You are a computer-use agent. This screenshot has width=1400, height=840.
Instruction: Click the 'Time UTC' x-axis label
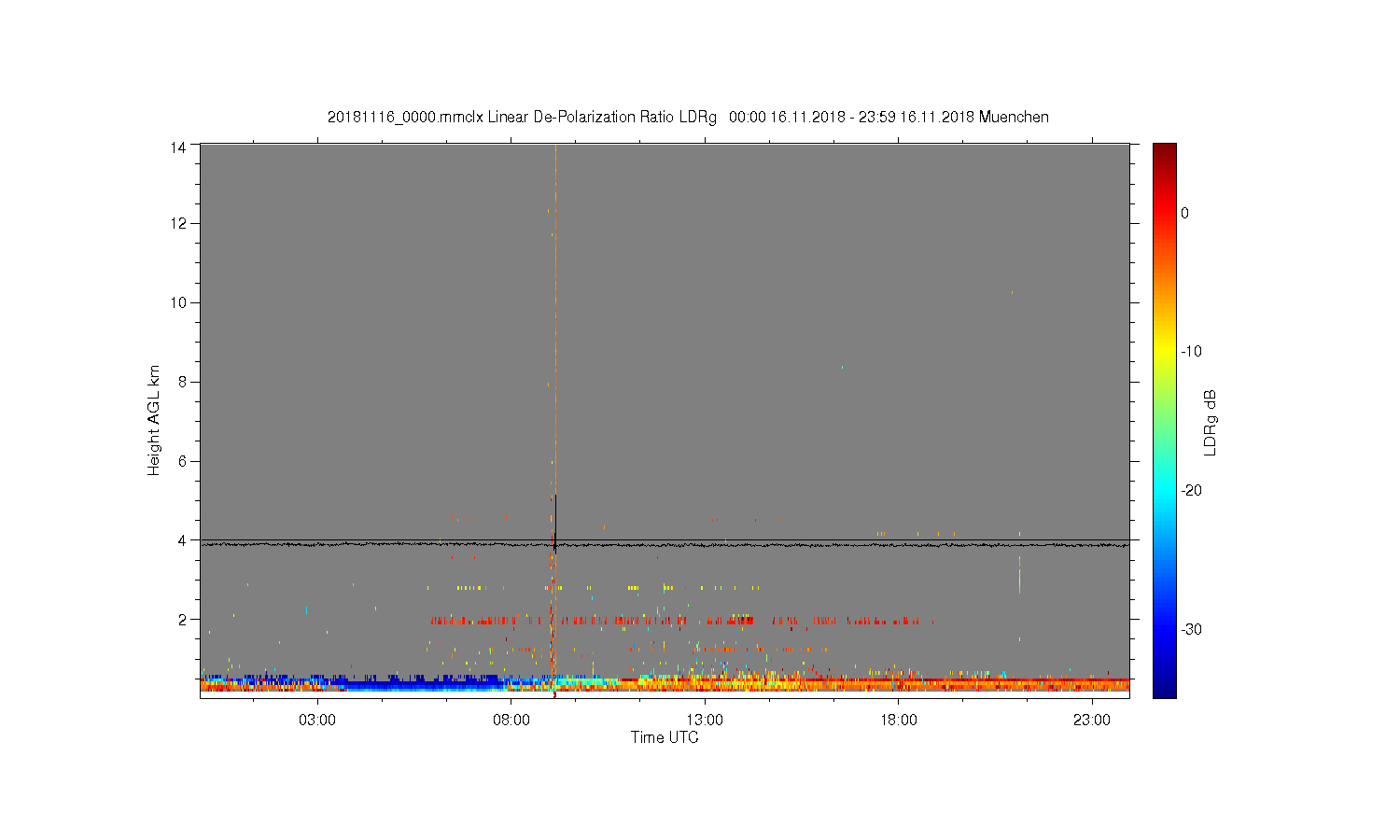point(665,737)
